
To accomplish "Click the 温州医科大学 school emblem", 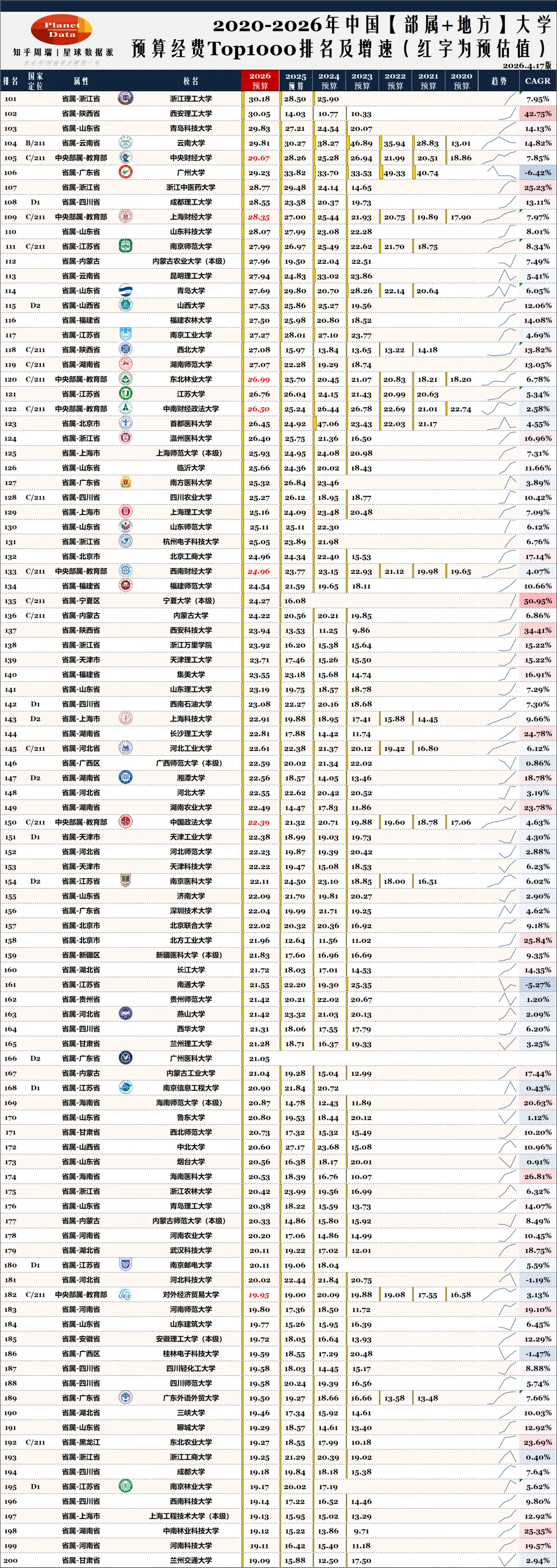I will 125,438.
